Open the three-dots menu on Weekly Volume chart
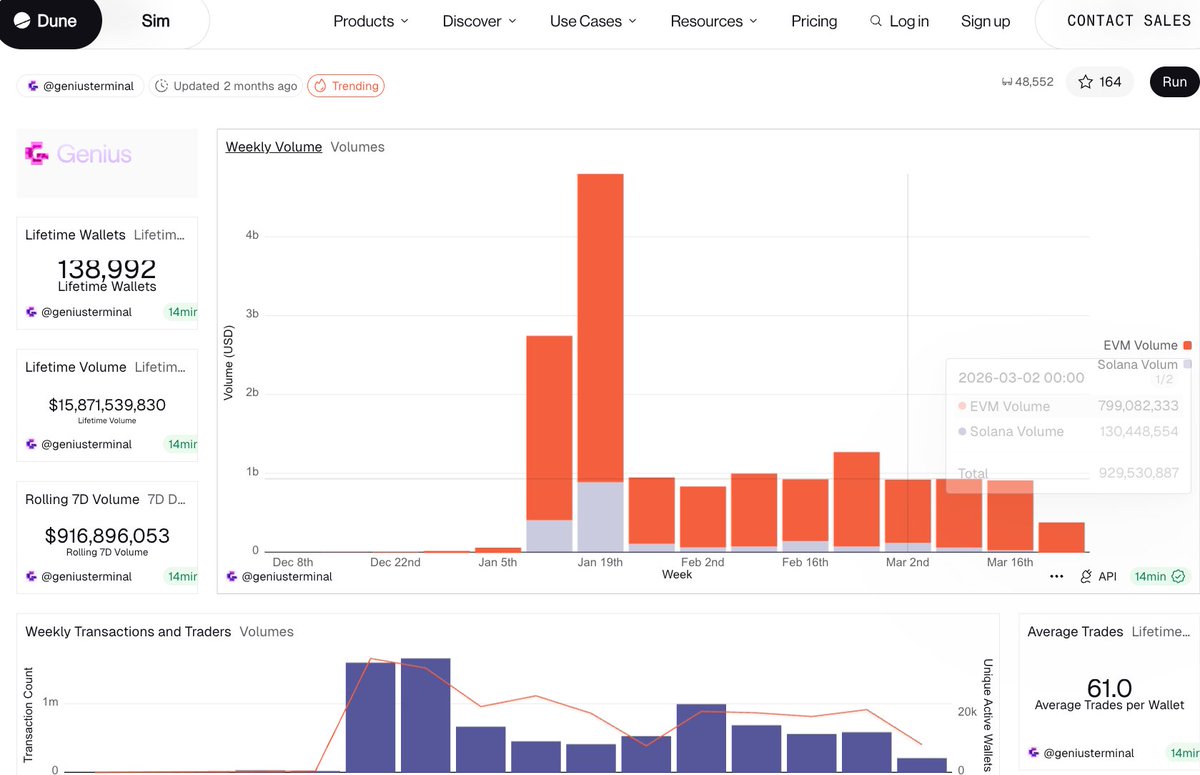 click(1057, 577)
